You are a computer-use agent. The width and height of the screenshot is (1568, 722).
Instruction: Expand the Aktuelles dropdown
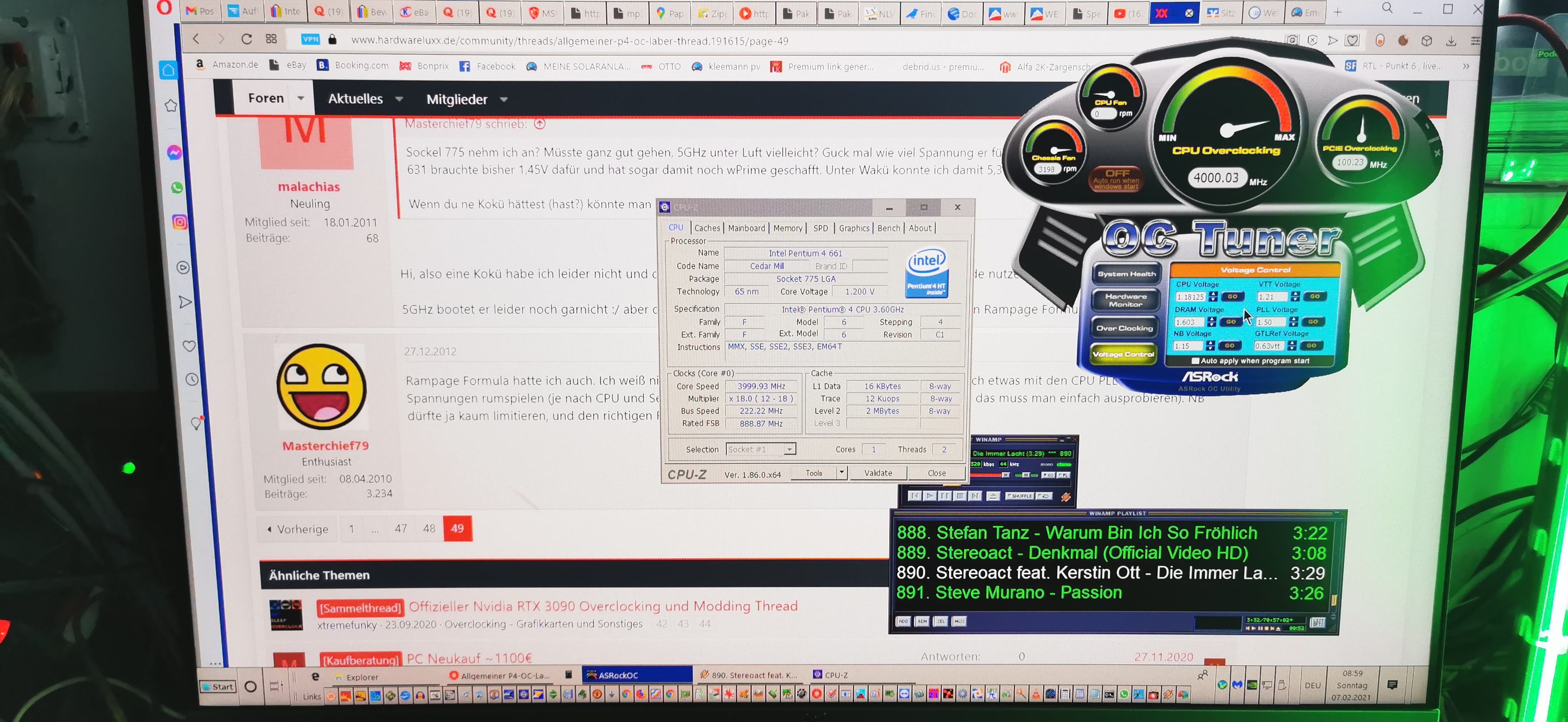[x=399, y=99]
